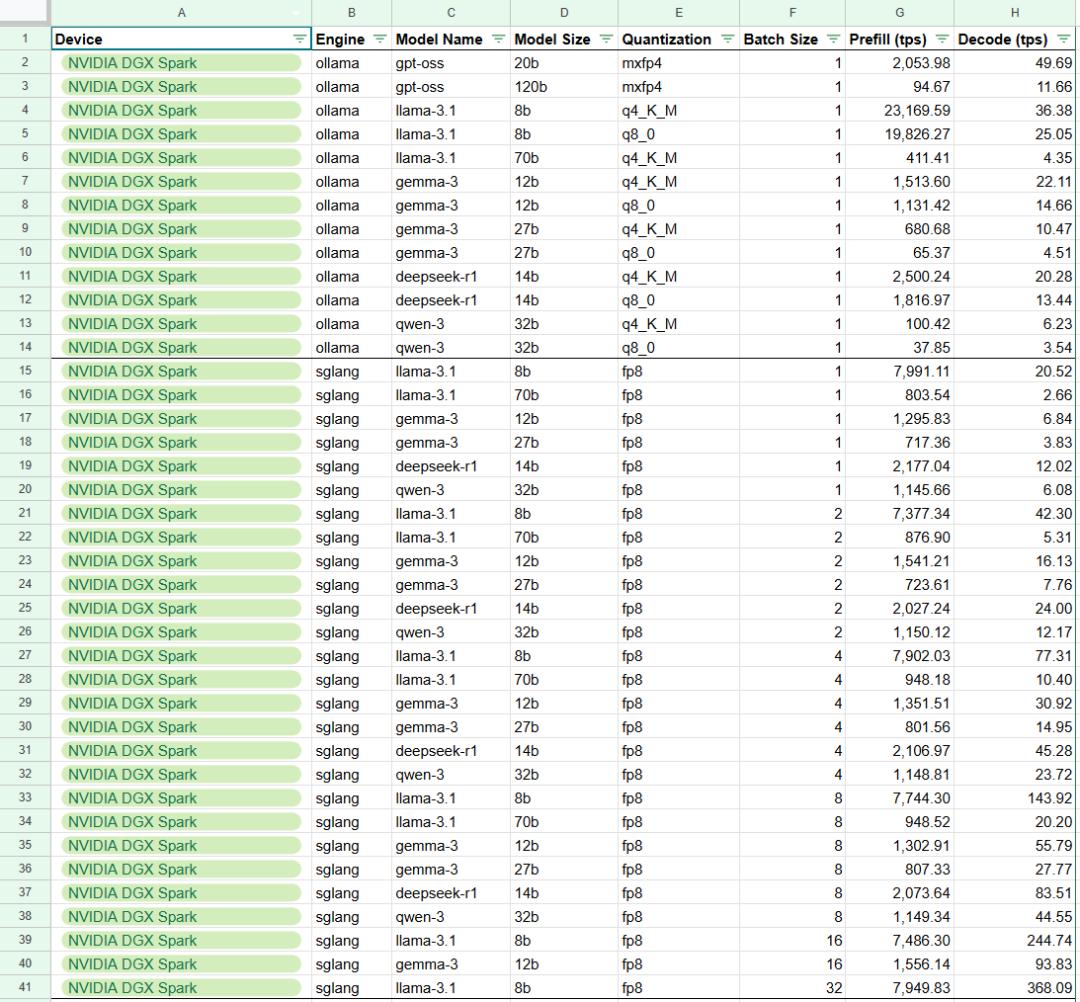Open the Model Name filter icon

[x=497, y=40]
